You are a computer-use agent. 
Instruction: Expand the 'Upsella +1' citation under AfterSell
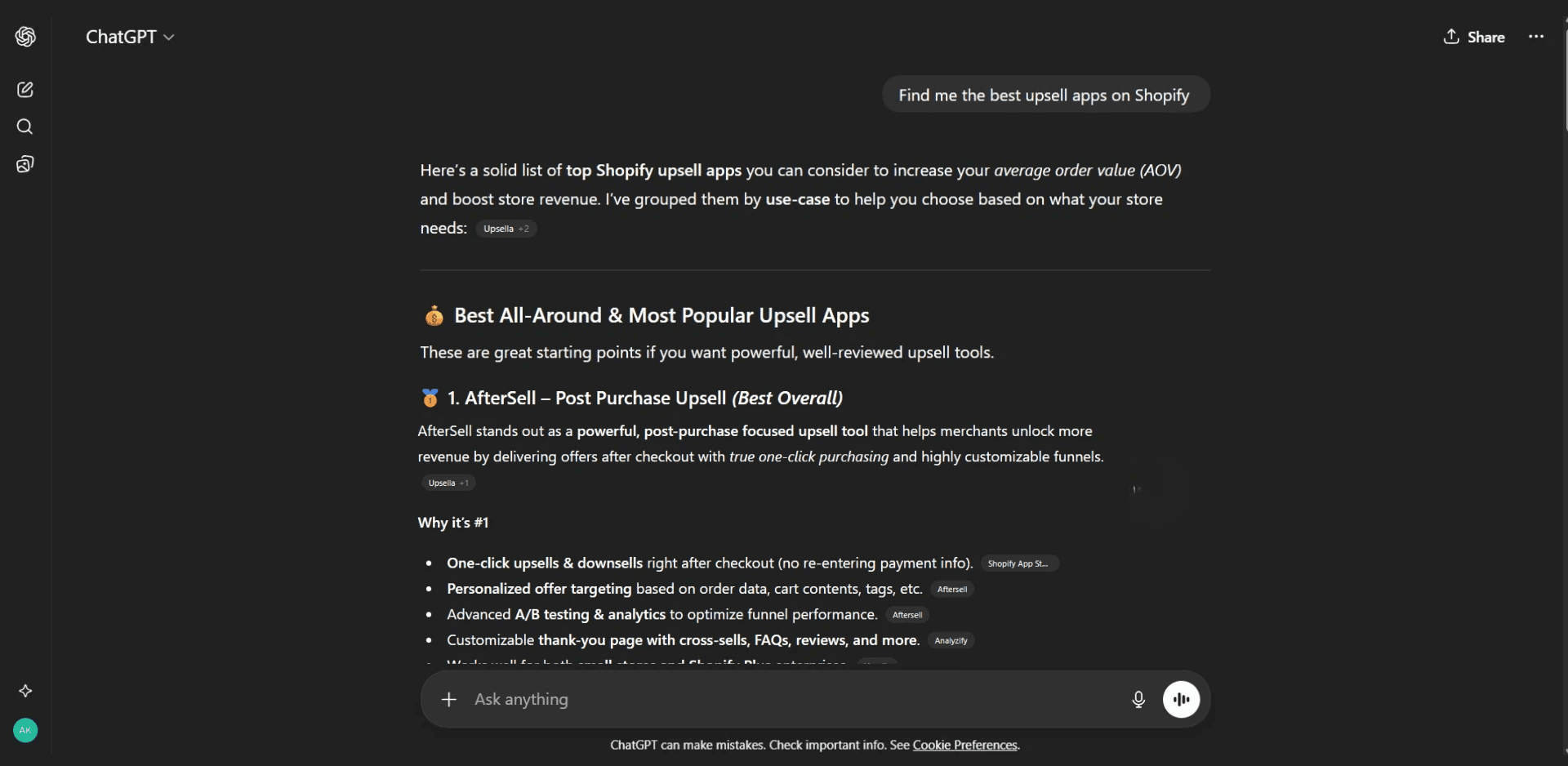coord(448,482)
